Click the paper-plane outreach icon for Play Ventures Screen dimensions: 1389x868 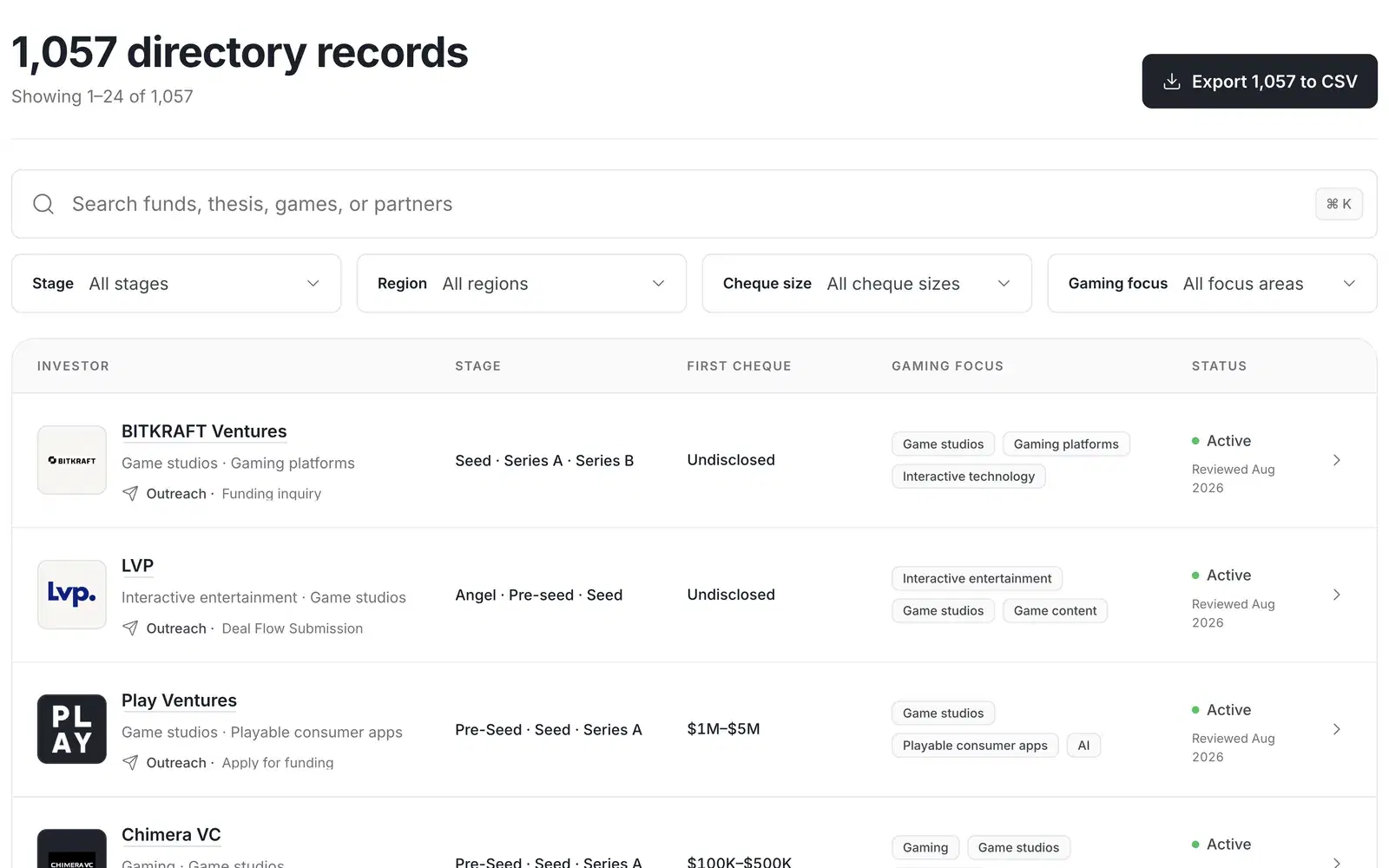[130, 763]
